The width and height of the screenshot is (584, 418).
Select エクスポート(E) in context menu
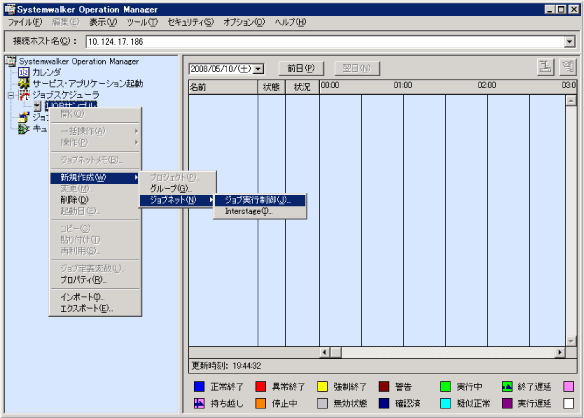click(95, 308)
